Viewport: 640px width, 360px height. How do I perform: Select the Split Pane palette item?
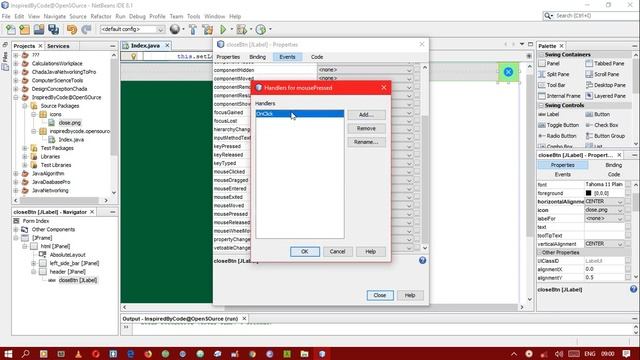554,74
